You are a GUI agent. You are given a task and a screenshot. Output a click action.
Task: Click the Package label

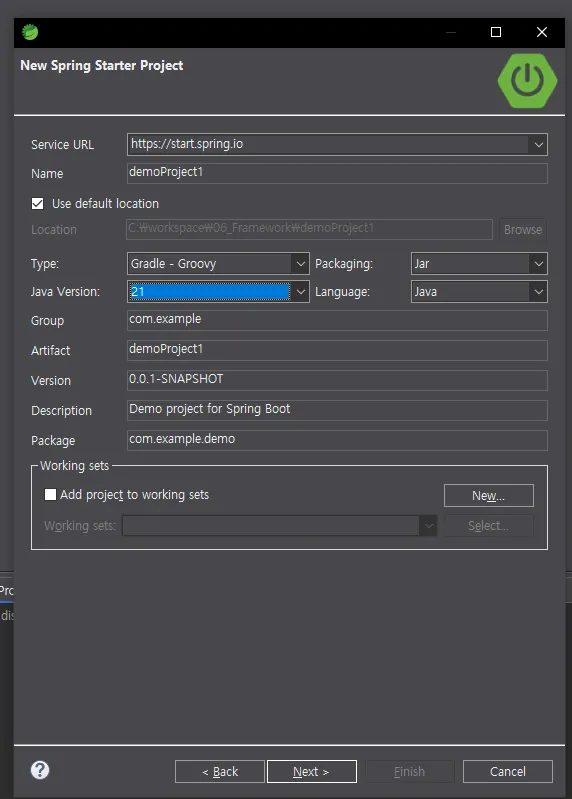click(53, 441)
